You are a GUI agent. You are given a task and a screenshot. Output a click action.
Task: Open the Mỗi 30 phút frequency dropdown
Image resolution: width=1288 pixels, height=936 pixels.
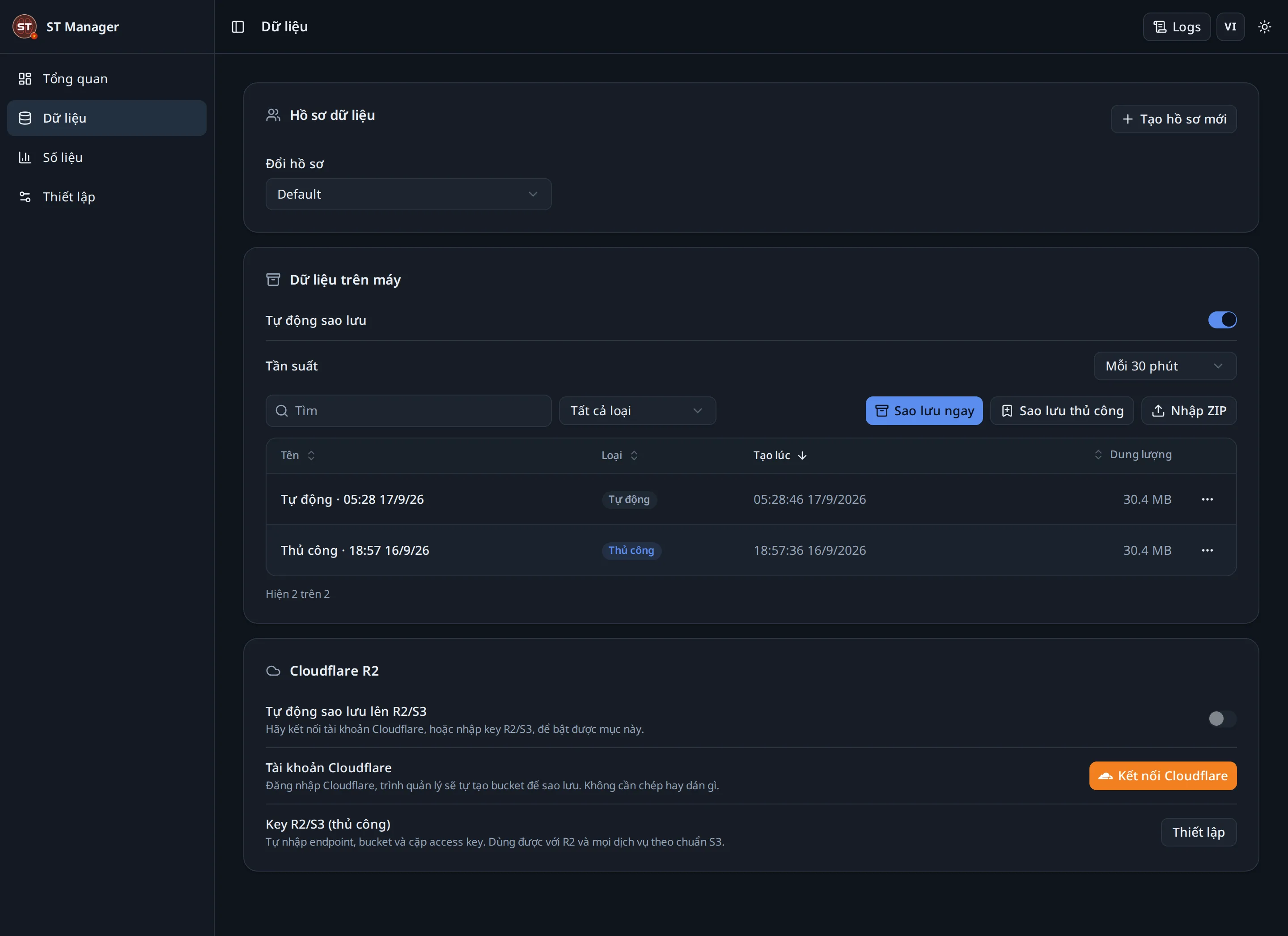[1165, 366]
